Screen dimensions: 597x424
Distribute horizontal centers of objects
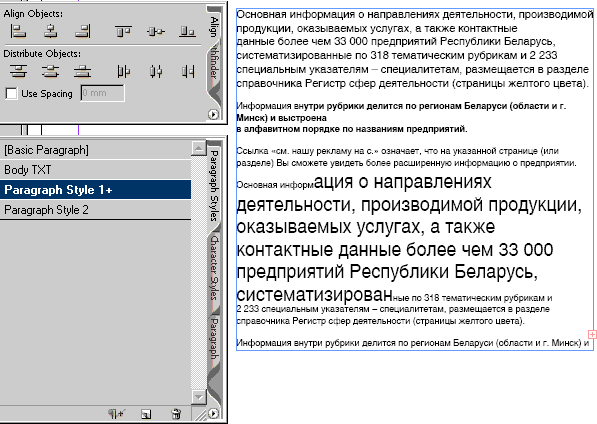tap(155, 71)
